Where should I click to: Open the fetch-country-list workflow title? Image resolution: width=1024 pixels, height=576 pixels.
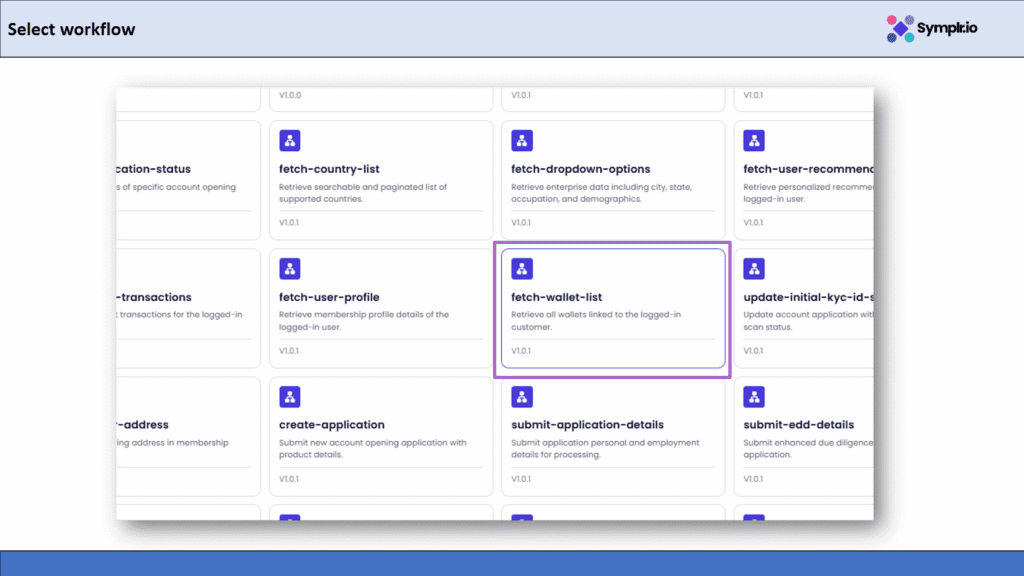pos(329,169)
